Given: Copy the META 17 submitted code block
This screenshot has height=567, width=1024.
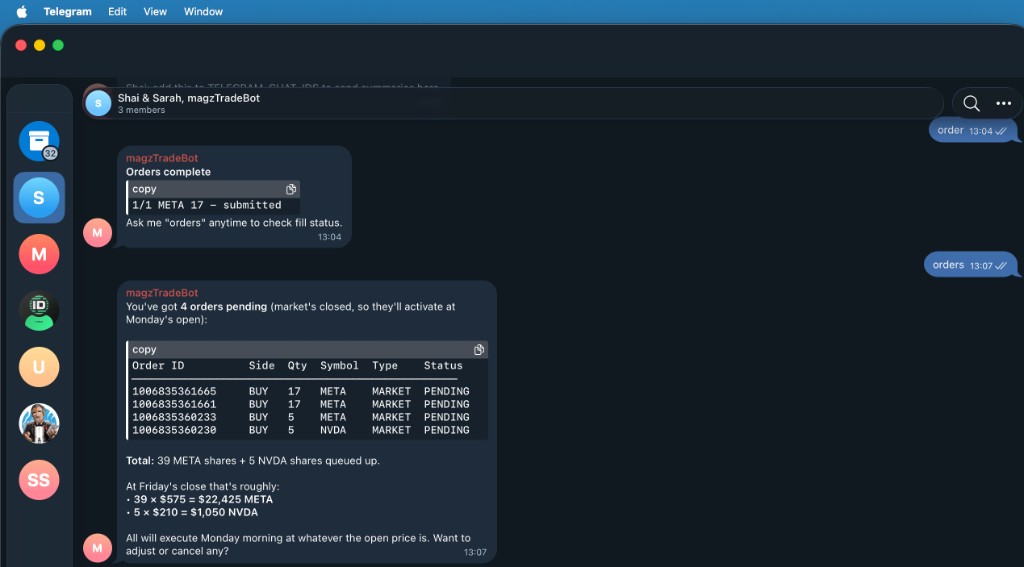Looking at the screenshot, I should click(291, 189).
